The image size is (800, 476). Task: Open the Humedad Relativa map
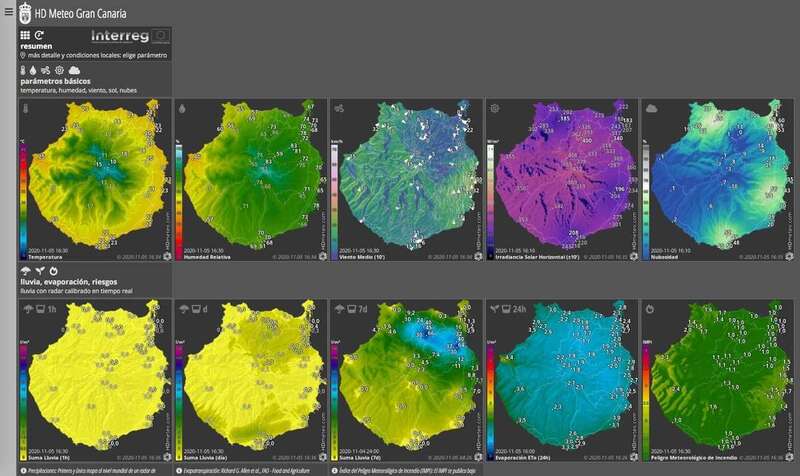pyautogui.click(x=250, y=180)
